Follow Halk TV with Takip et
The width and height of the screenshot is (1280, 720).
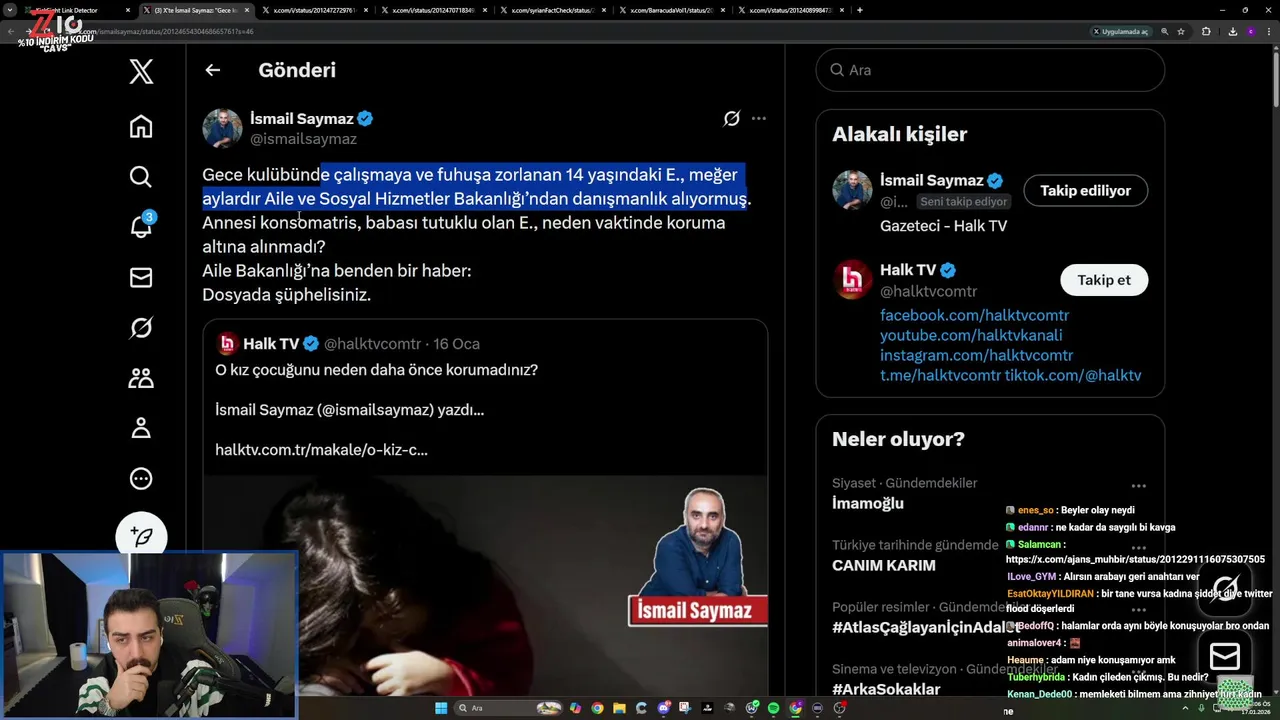pos(1104,280)
